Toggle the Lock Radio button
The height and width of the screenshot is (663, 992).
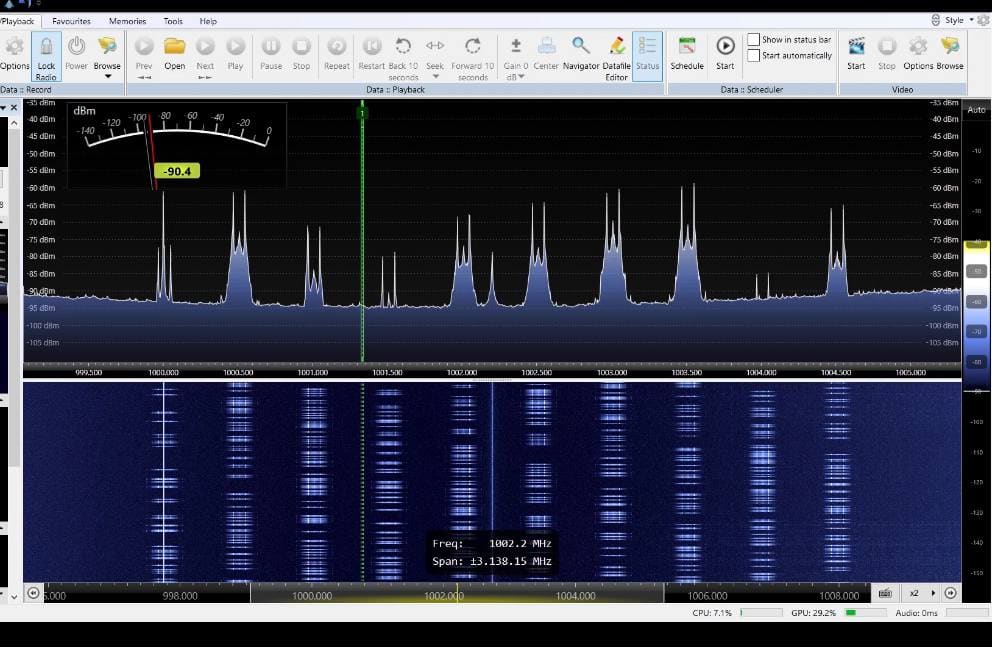coord(46,57)
